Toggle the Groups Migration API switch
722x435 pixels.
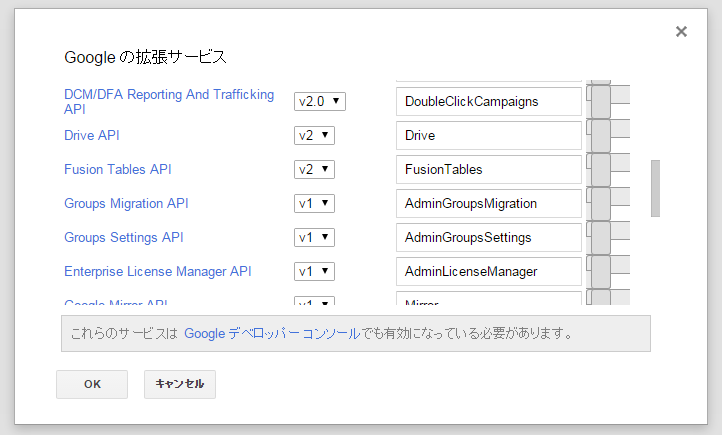608,203
